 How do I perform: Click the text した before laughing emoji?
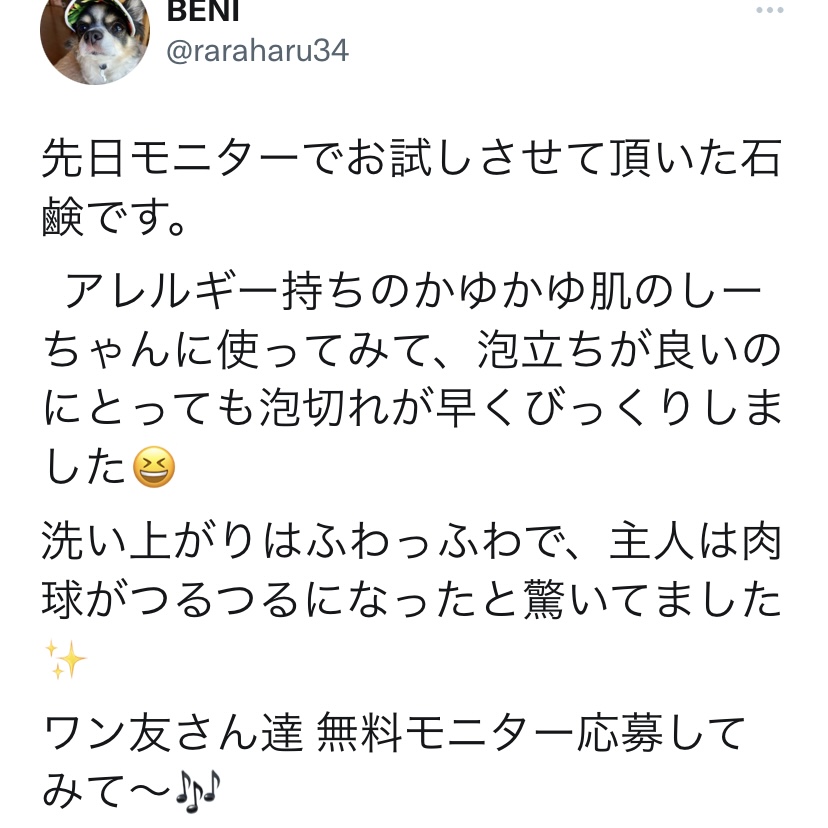pos(86,467)
